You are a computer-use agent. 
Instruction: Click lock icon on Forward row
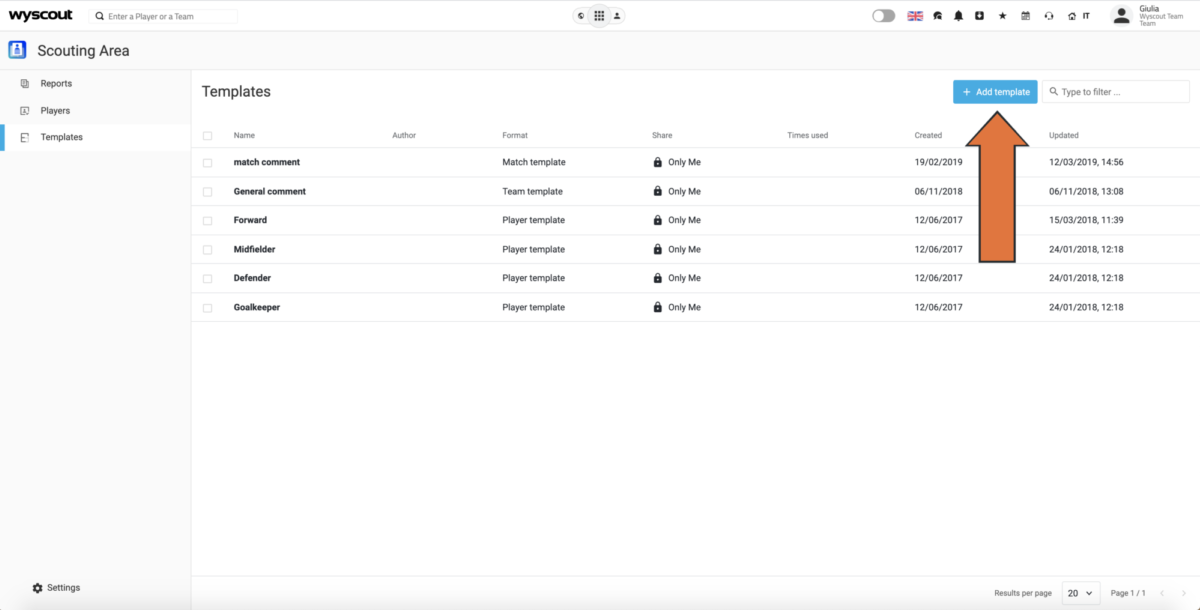[657, 220]
